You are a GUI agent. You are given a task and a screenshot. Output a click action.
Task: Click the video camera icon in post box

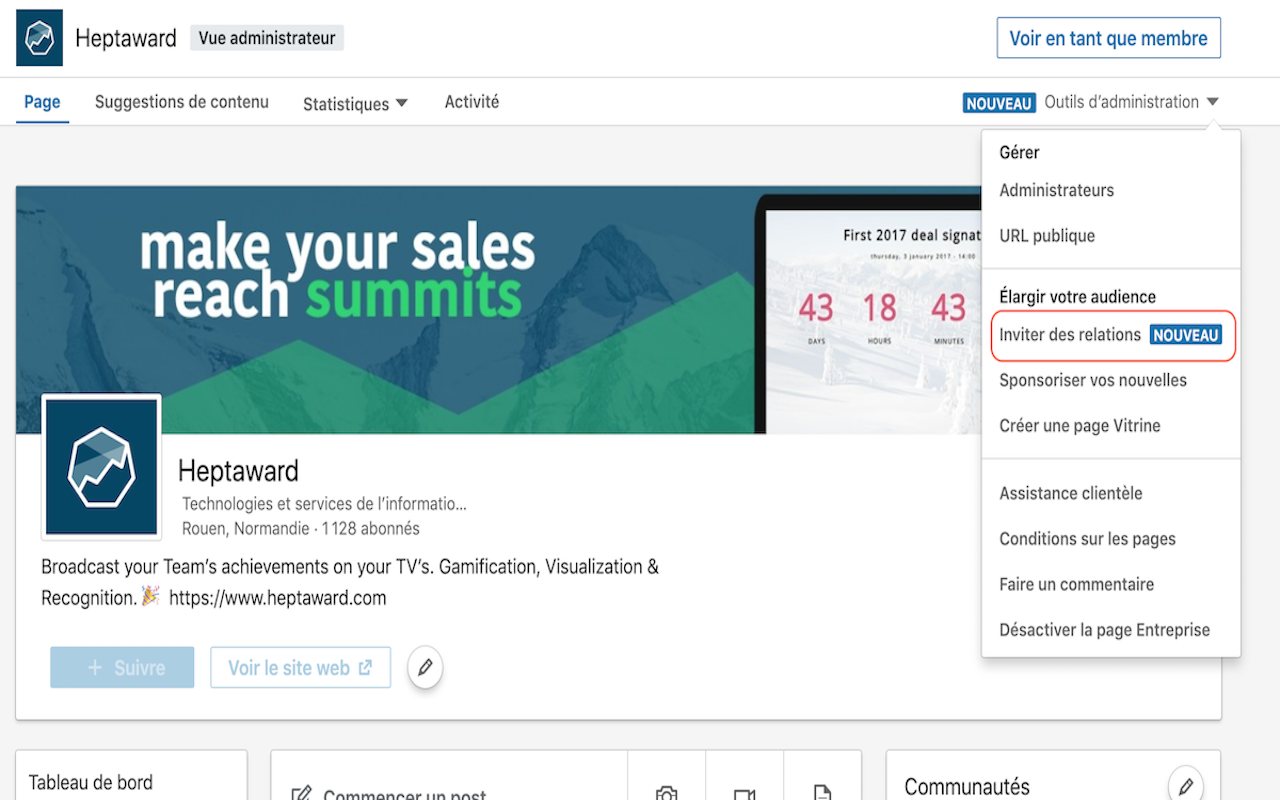(x=744, y=793)
